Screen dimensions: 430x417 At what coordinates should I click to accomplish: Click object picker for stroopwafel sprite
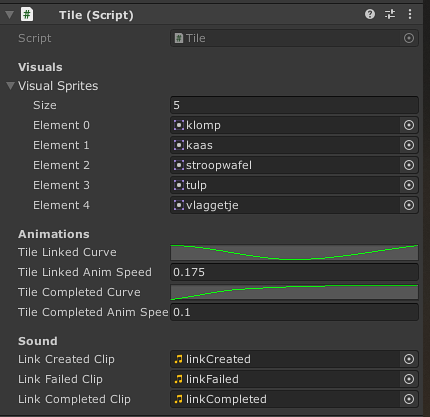coord(409,165)
